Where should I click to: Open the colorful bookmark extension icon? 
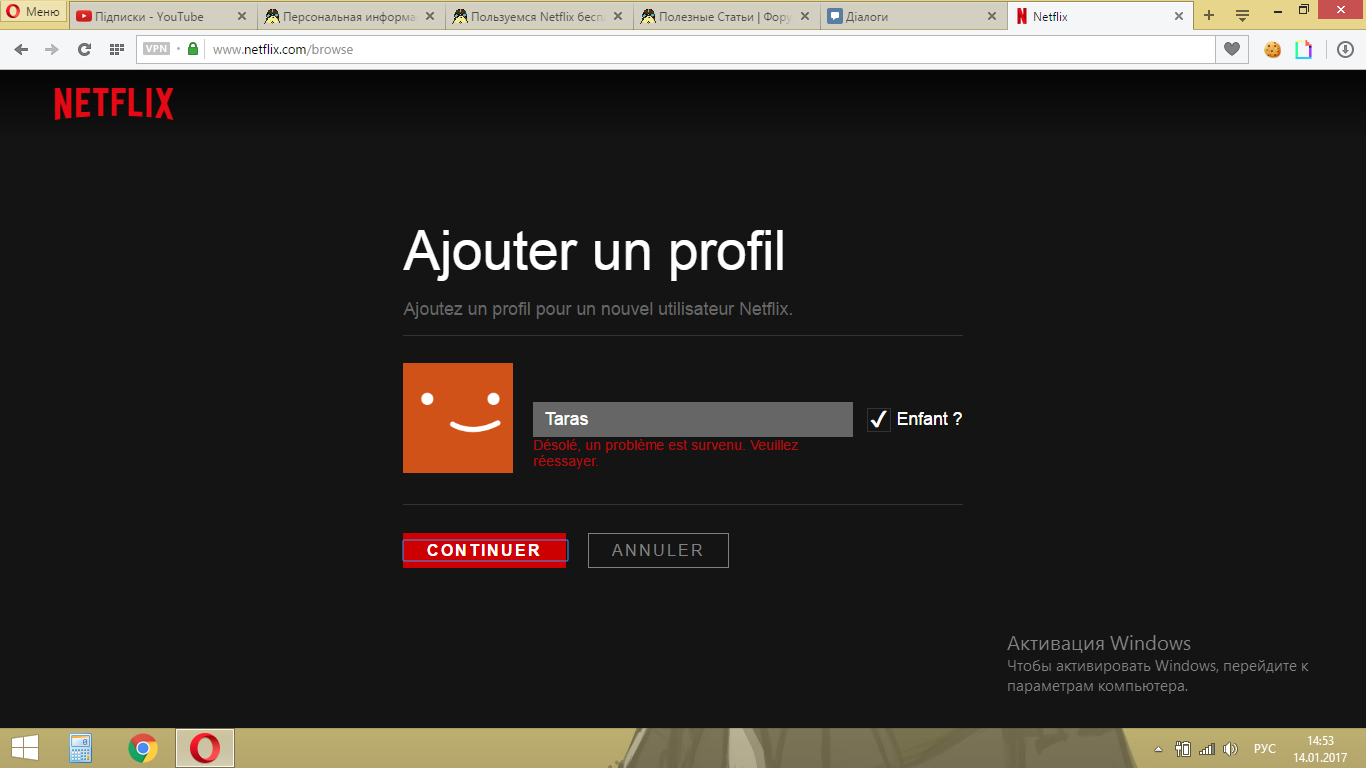coord(1303,49)
